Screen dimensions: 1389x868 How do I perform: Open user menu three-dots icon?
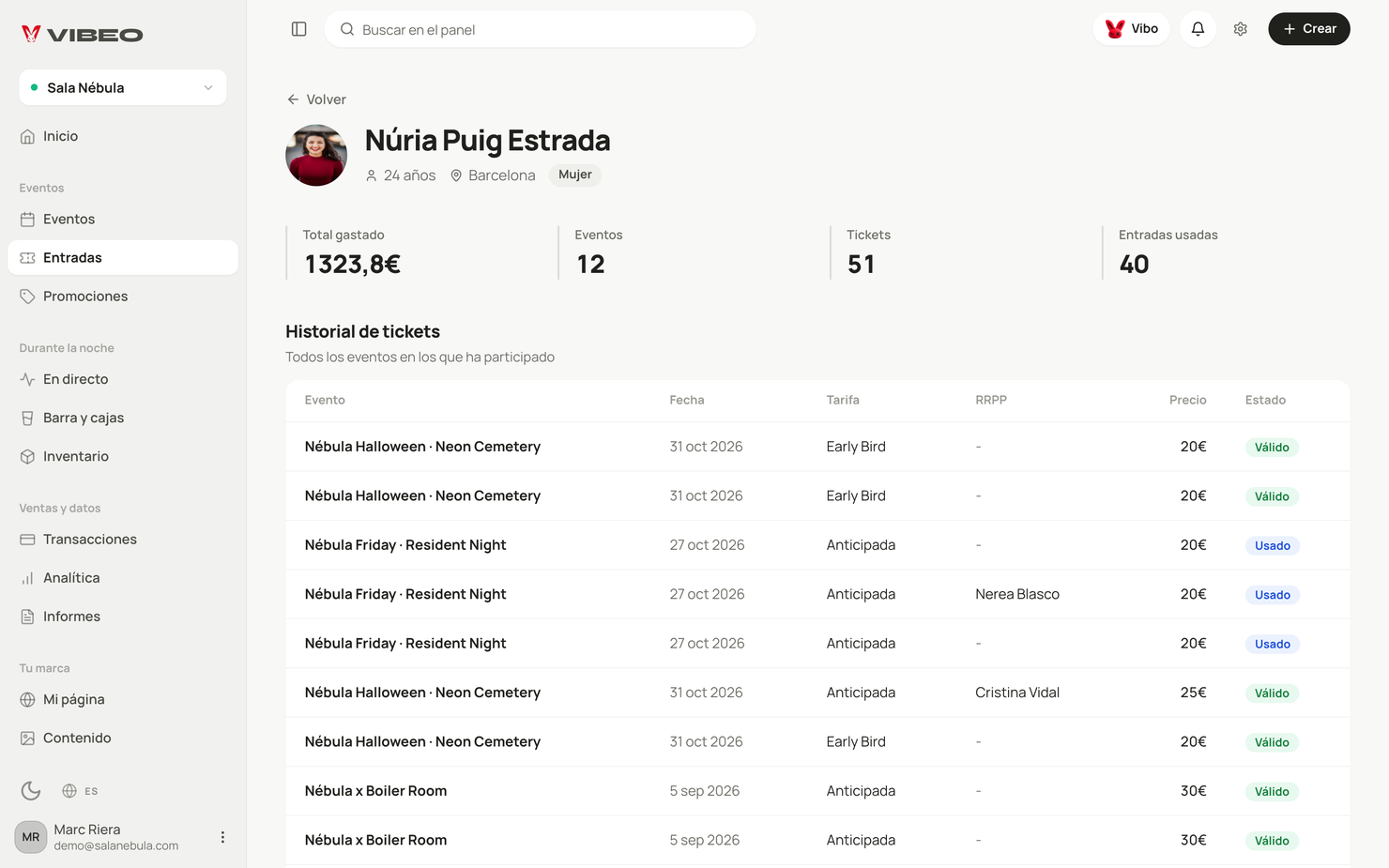[x=222, y=837]
